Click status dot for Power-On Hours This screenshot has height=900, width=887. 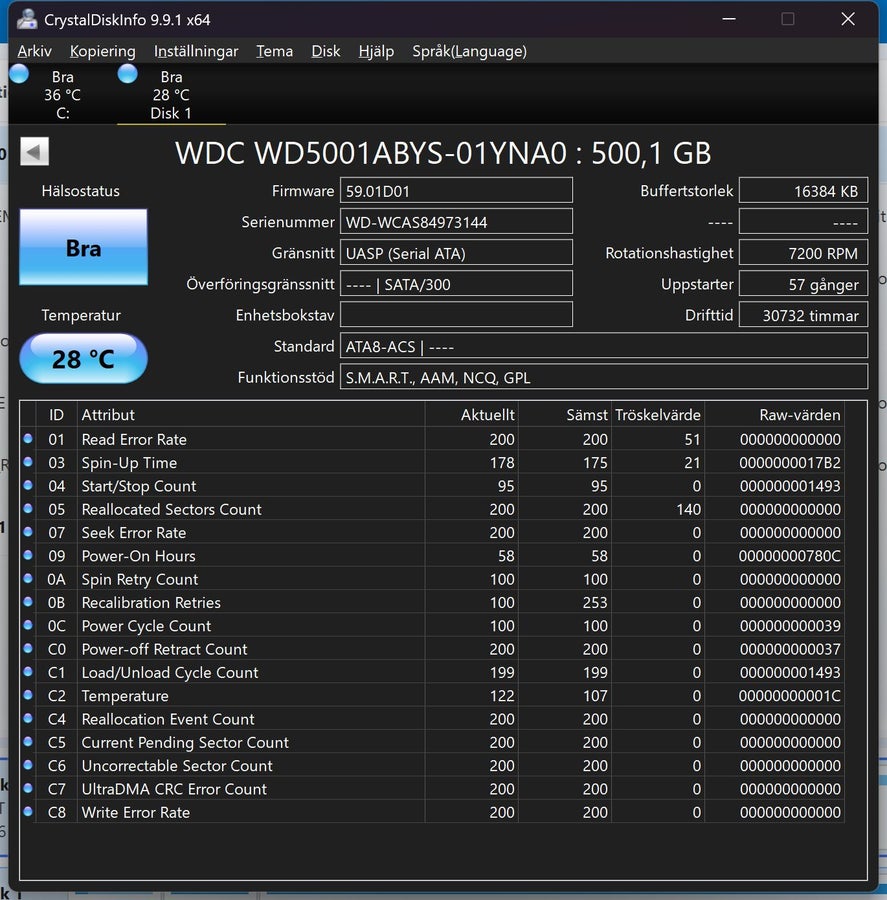pyautogui.click(x=28, y=555)
